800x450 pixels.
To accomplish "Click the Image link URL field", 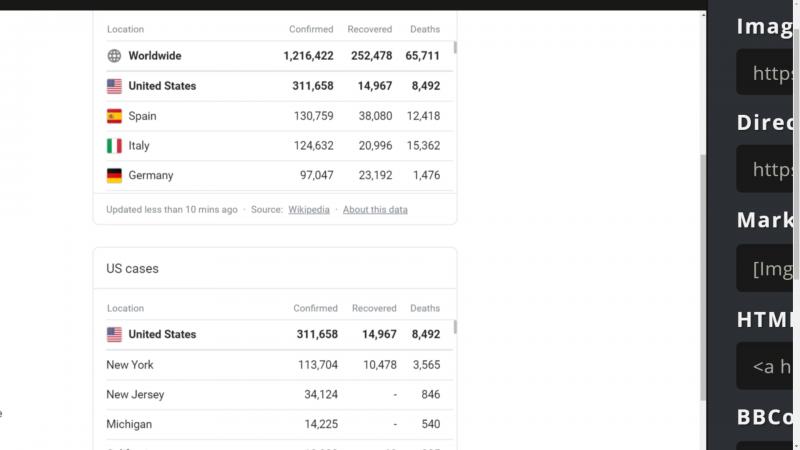I will (x=764, y=72).
